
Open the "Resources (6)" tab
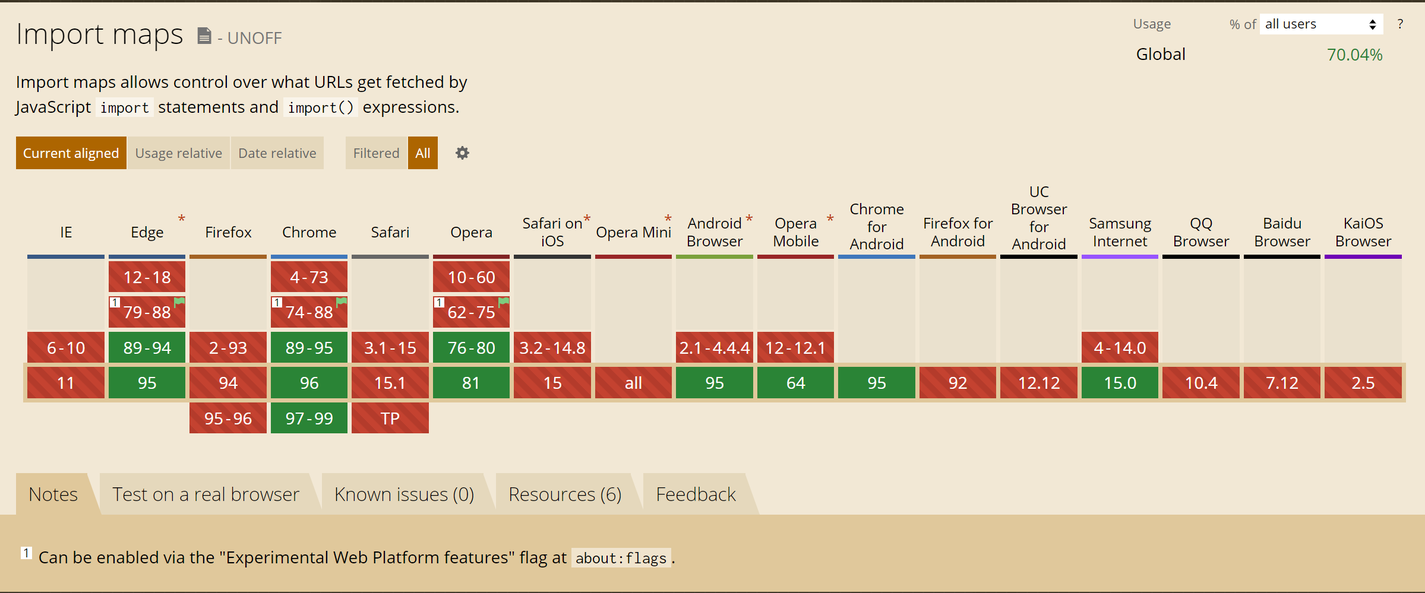[564, 493]
